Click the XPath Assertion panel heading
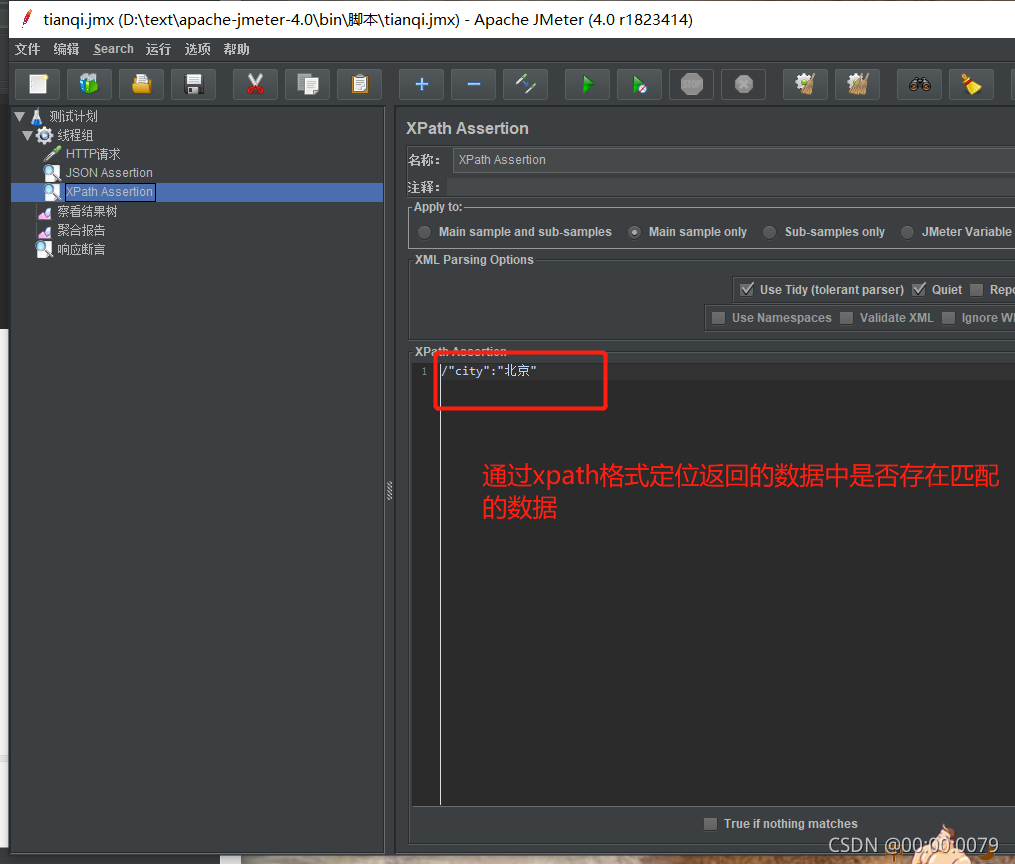This screenshot has height=864, width=1015. click(x=467, y=128)
